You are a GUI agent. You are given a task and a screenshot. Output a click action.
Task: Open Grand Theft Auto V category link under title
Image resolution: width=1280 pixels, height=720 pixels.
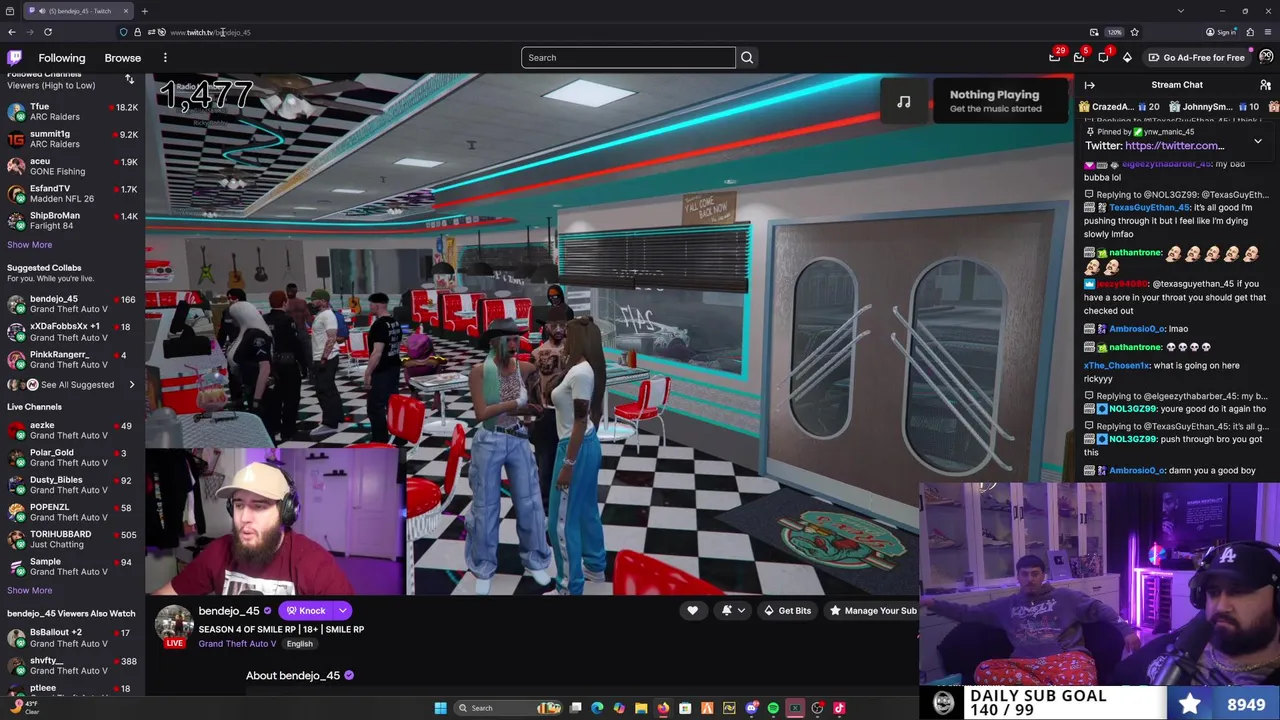(x=237, y=643)
